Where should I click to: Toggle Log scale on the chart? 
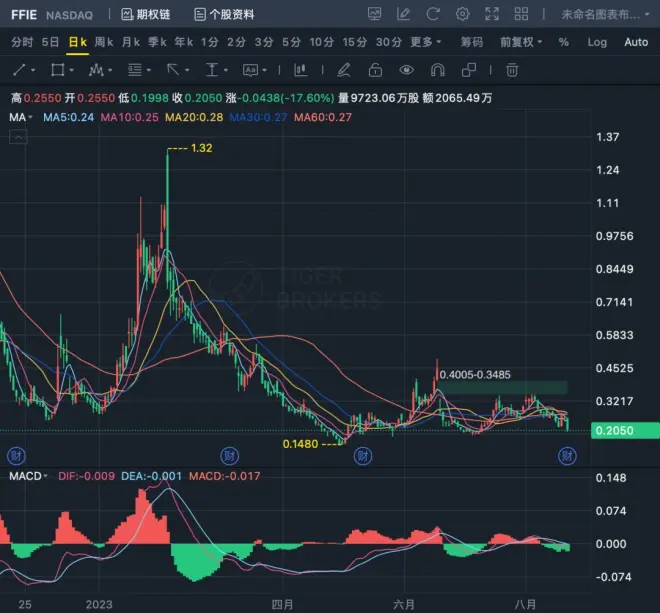597,42
